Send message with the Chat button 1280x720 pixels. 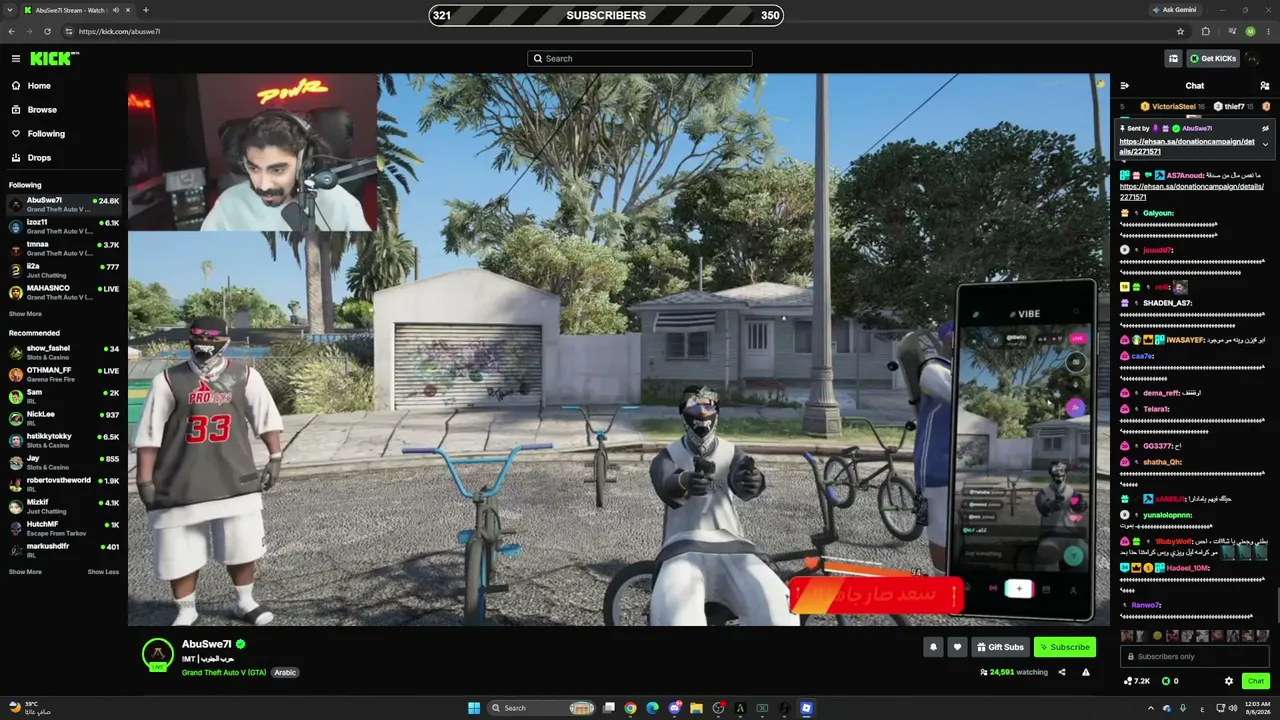click(1256, 681)
